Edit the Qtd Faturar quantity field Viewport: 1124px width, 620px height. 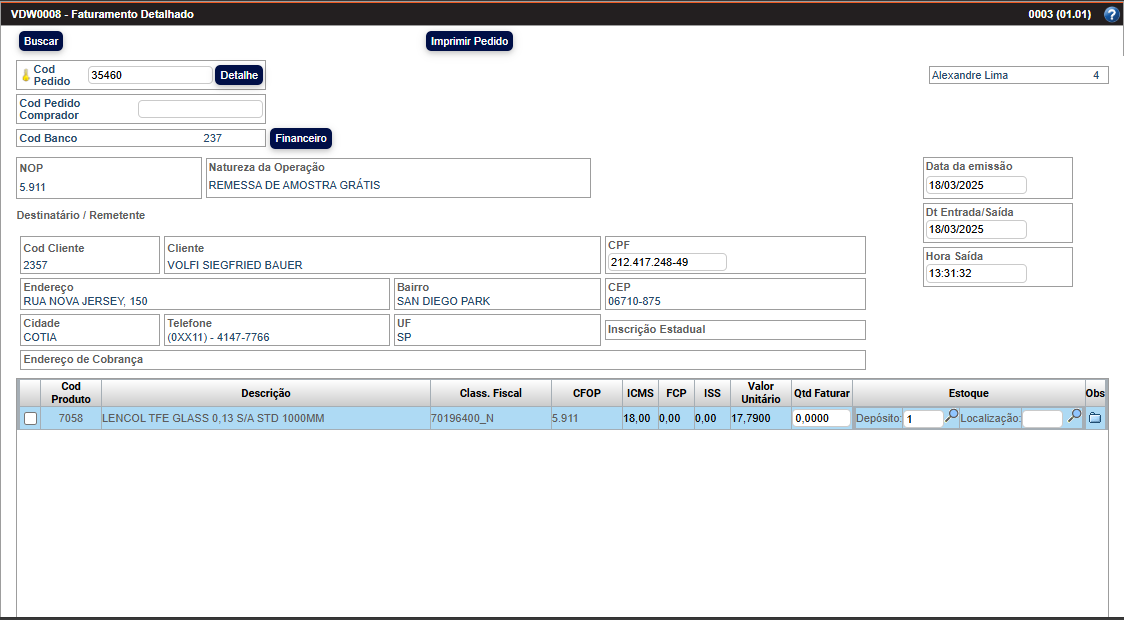coord(821,419)
